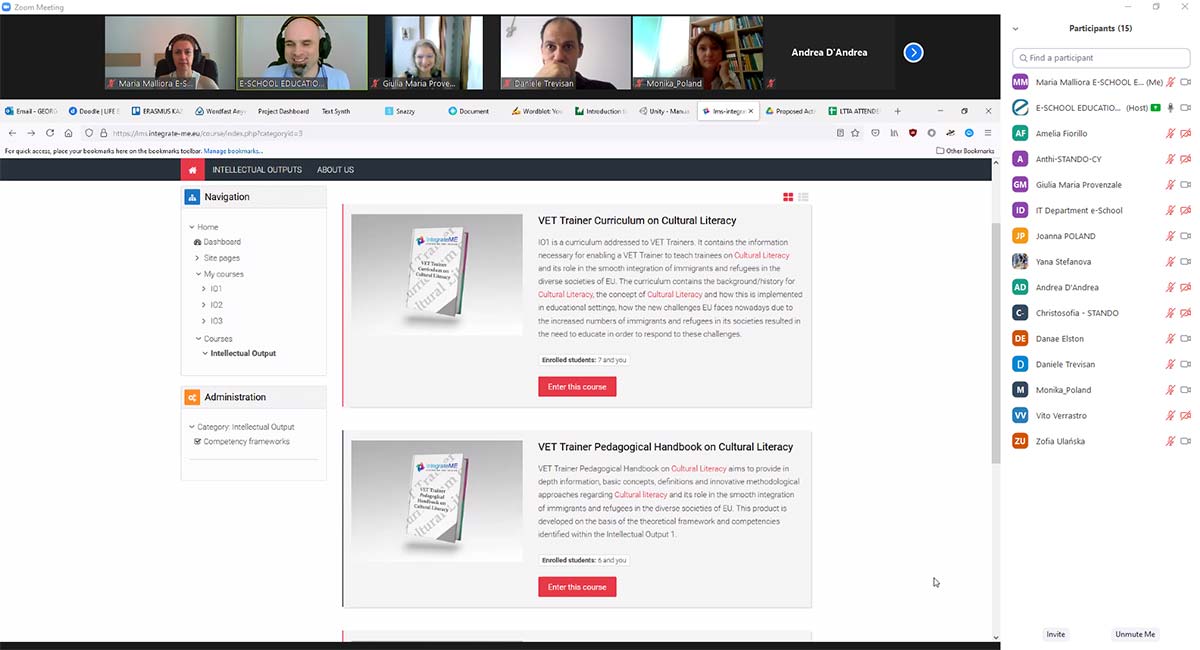Click the Navigation block icon

192,197
